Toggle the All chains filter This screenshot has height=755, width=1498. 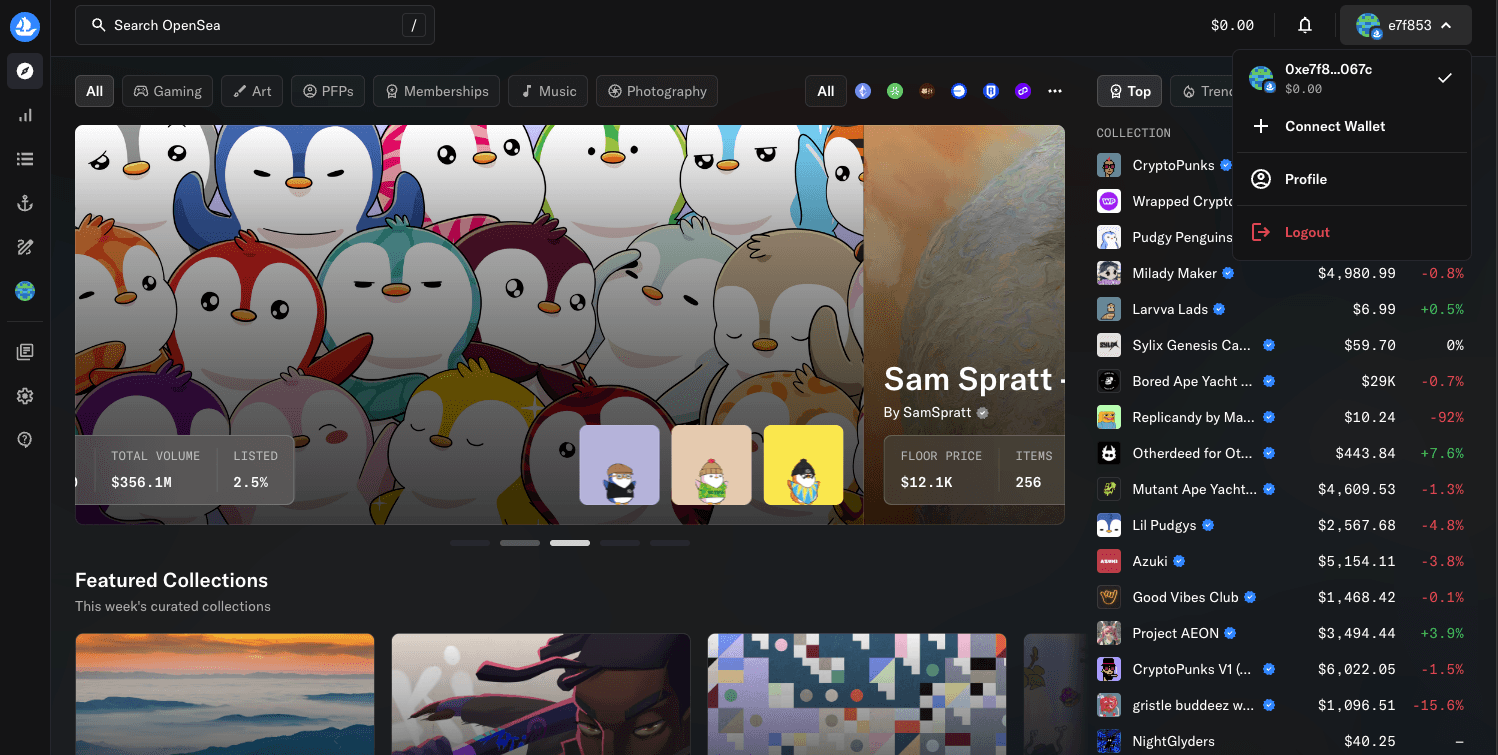click(825, 91)
